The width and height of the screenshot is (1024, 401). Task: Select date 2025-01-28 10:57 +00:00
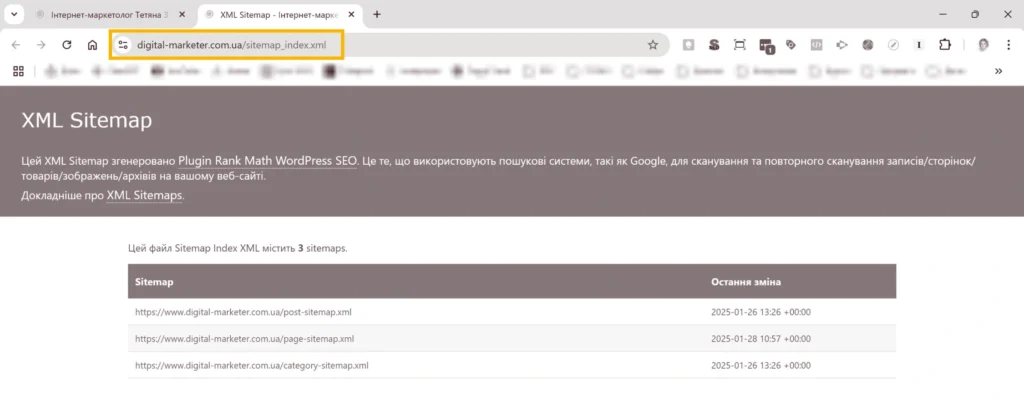(761, 339)
